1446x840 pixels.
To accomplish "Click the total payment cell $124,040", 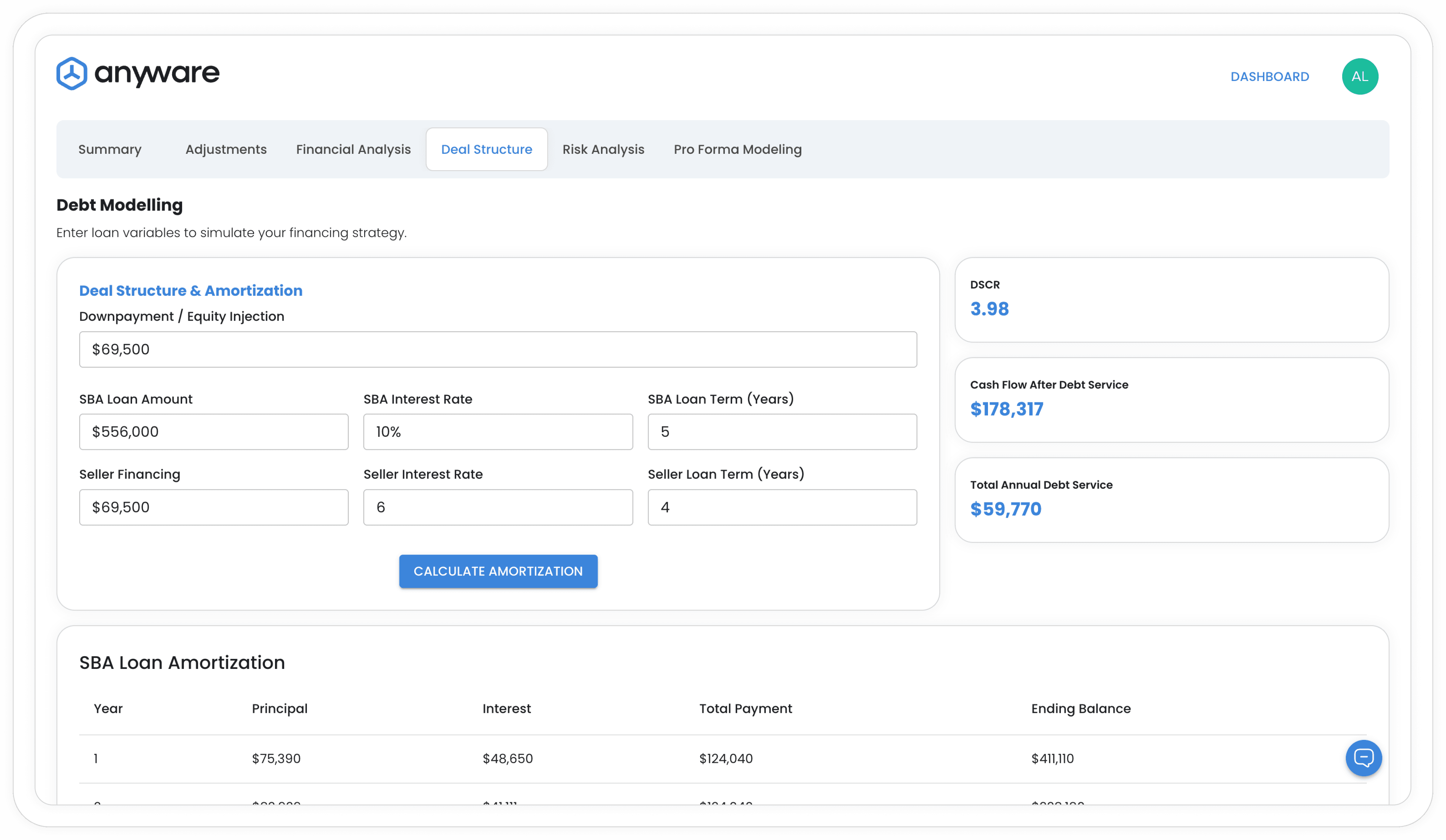I will pos(725,759).
